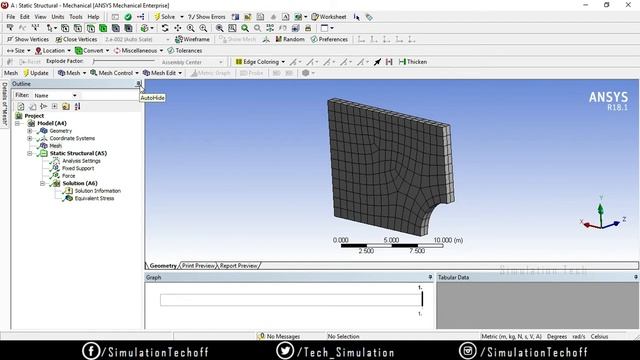Click the Explode Factor slider
The image size is (640, 360).
124,62
